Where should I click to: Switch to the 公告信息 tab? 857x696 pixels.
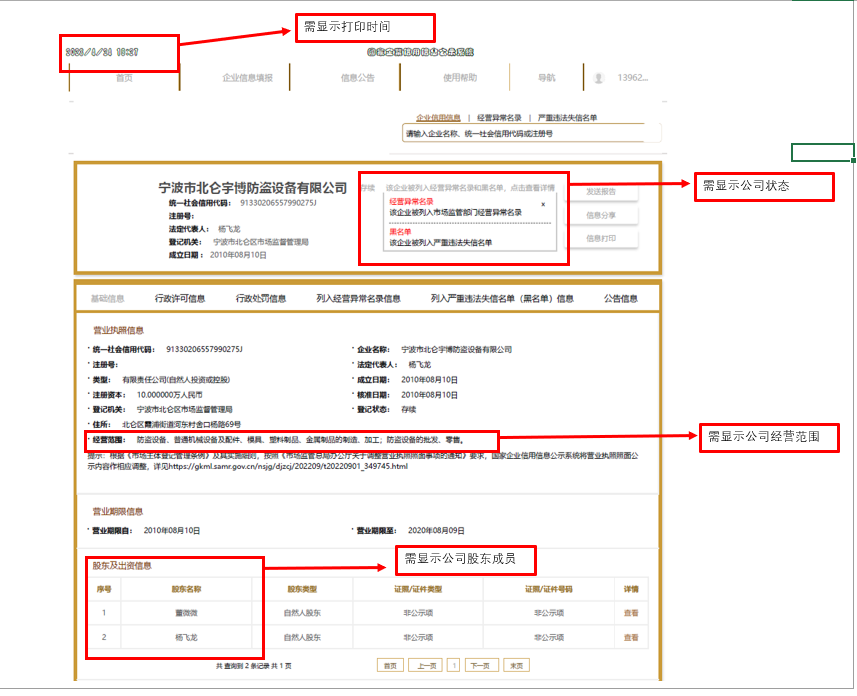pyautogui.click(x=620, y=299)
